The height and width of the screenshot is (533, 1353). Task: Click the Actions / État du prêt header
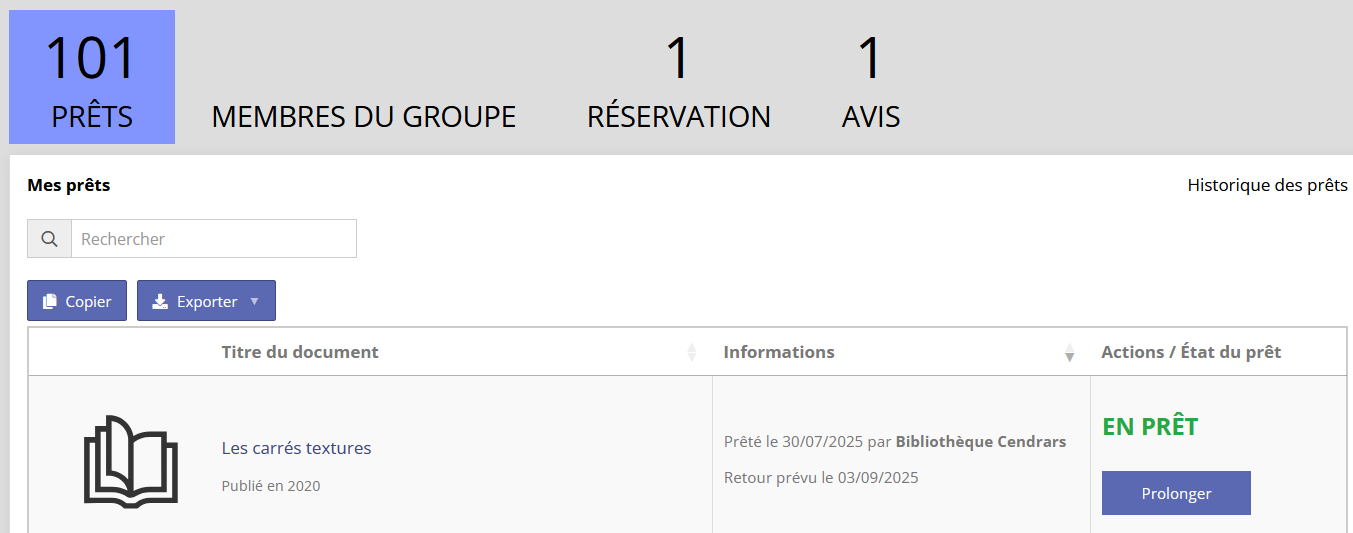coord(1191,352)
